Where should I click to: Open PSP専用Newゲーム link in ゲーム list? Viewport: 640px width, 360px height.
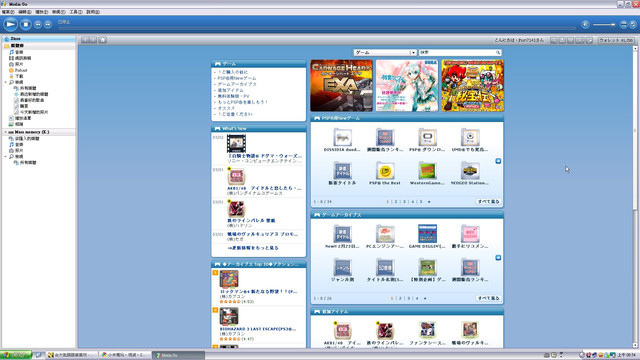[x=237, y=78]
